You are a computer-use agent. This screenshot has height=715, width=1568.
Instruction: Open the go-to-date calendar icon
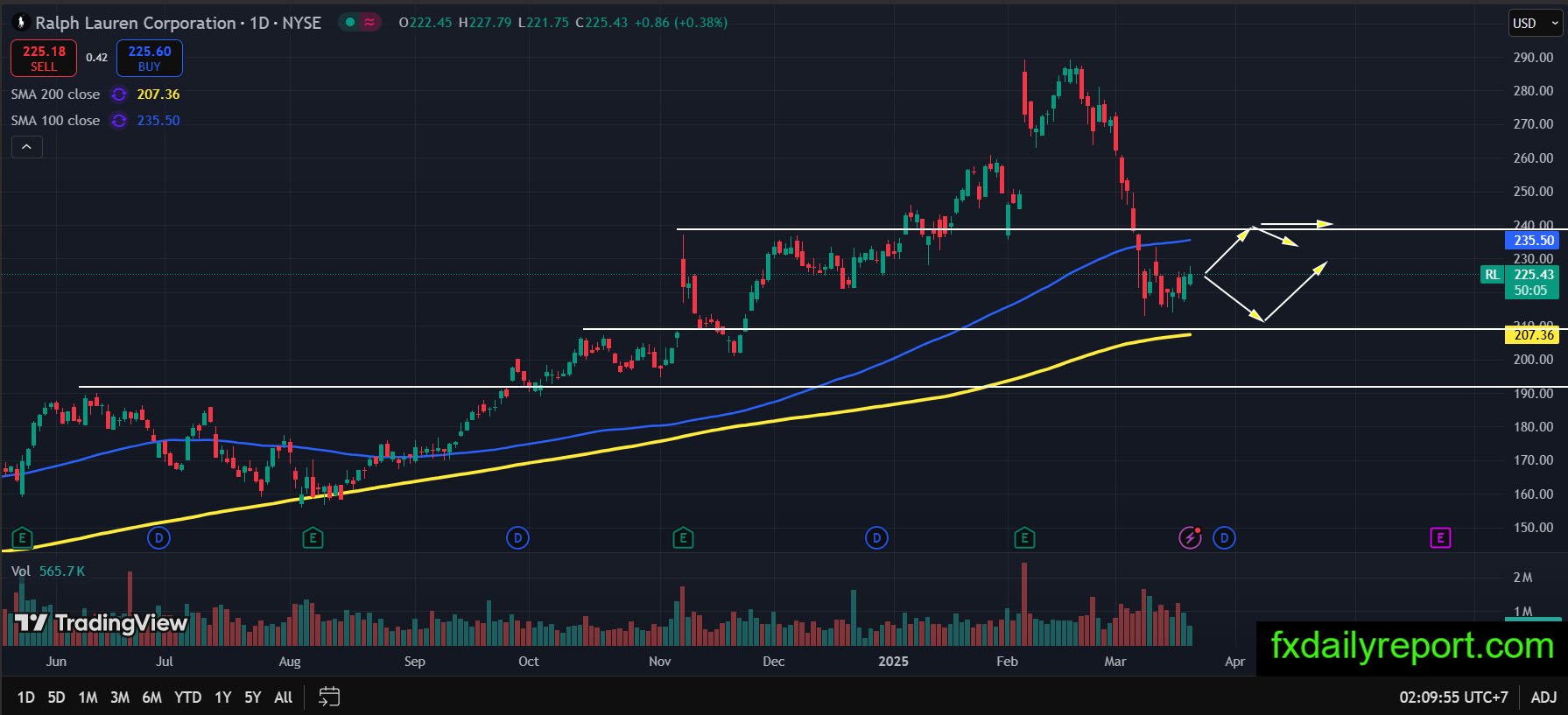(x=329, y=697)
